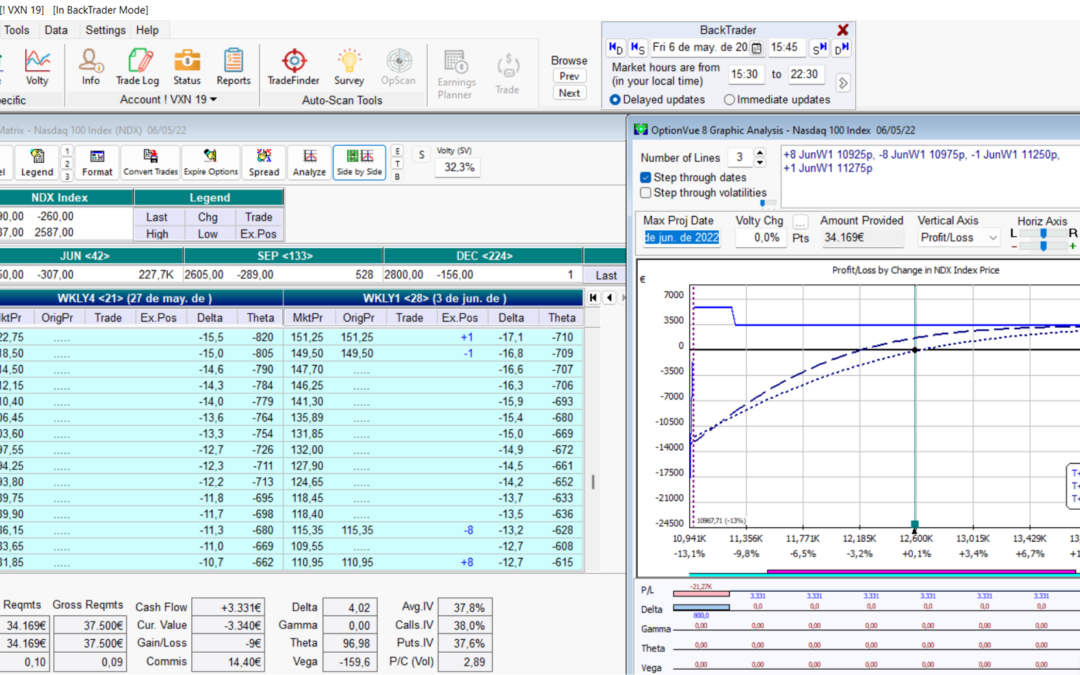Open the Volty toolbar icon
Viewport: 1080px width, 675px height.
[37, 67]
